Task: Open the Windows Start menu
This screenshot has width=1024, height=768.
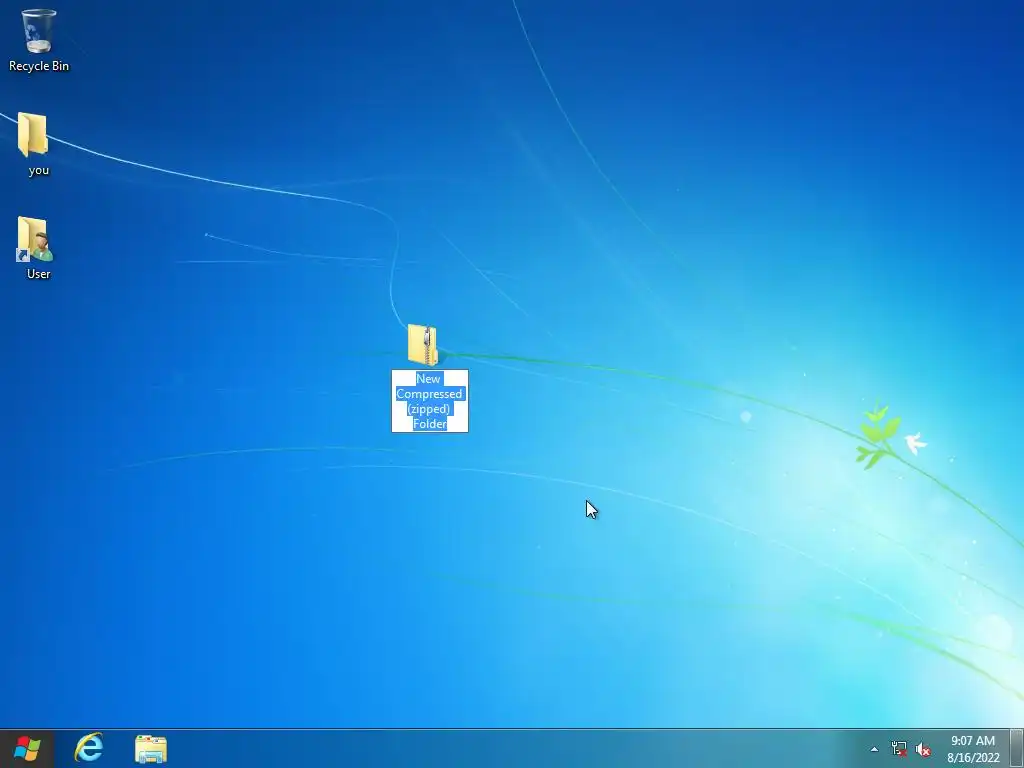Action: tap(27, 748)
